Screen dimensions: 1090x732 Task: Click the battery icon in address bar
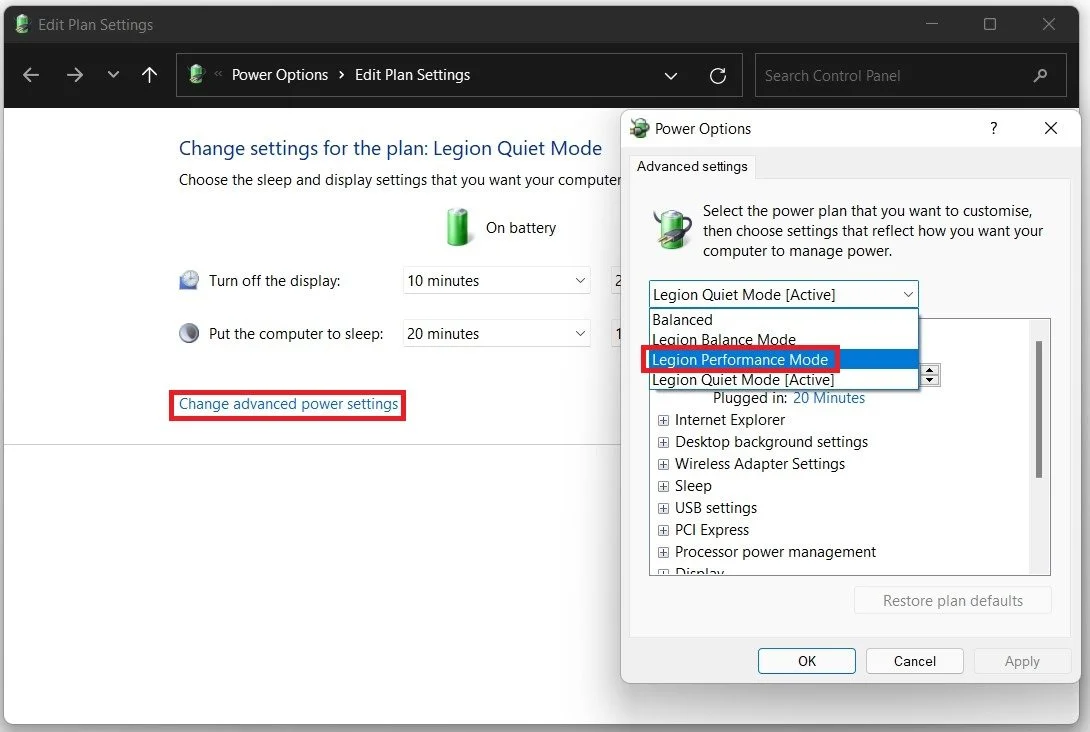(x=197, y=74)
